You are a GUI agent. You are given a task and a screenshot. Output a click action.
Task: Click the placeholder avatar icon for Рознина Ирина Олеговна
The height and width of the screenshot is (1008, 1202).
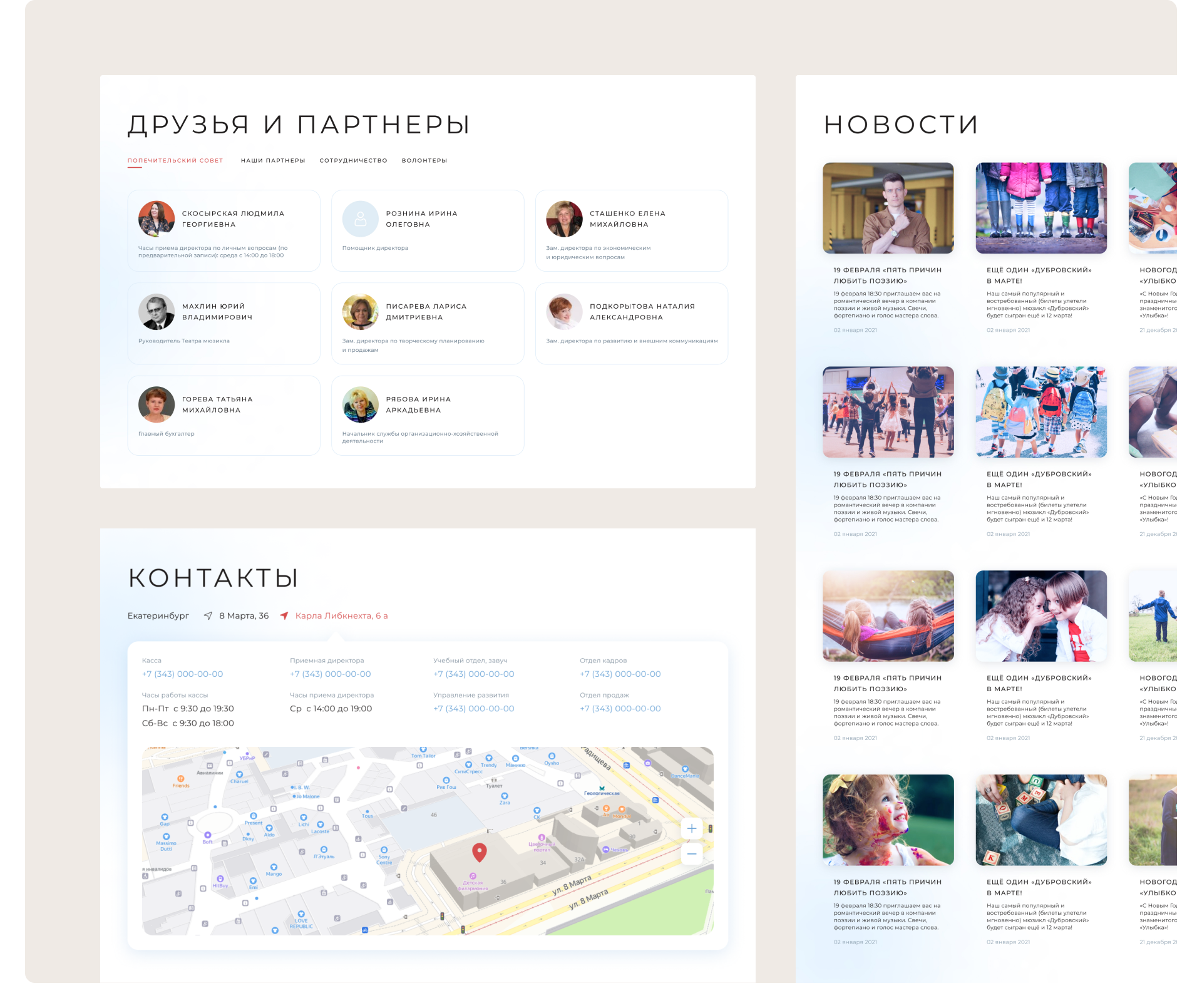pyautogui.click(x=360, y=220)
